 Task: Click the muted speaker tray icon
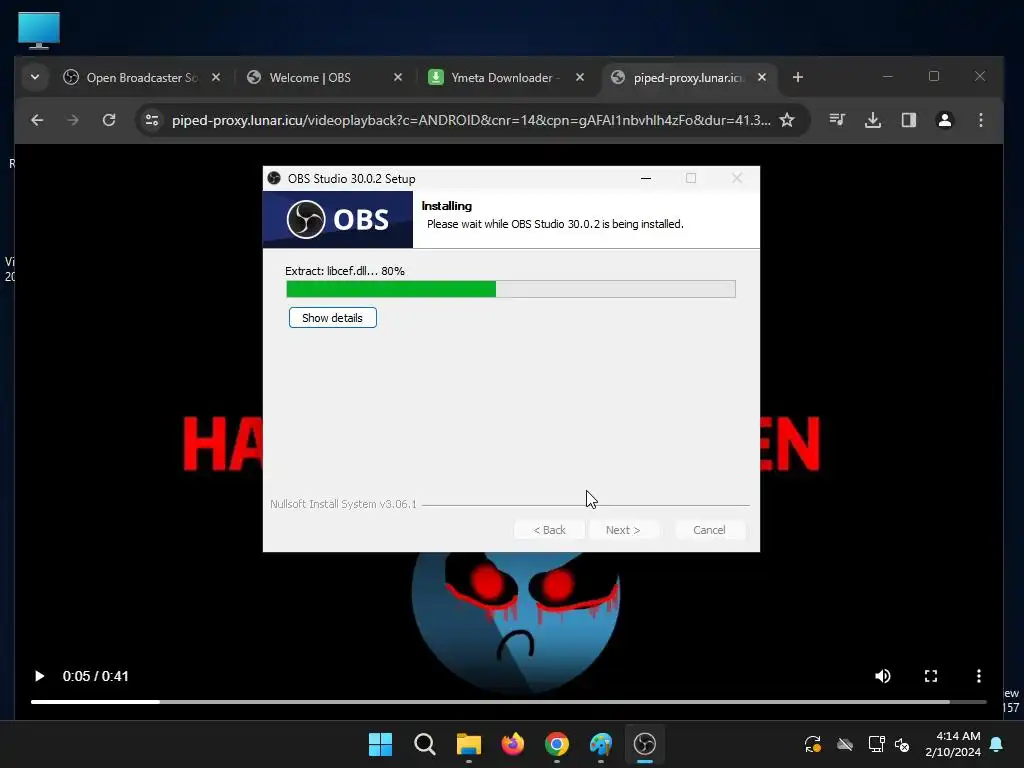(902, 744)
